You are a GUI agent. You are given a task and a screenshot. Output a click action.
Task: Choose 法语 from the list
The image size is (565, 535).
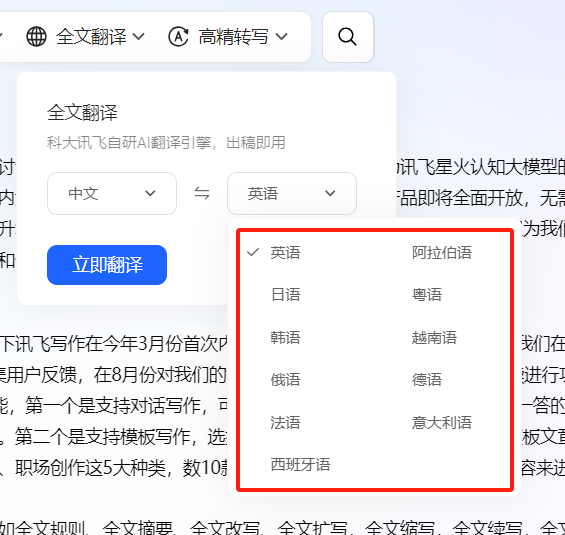click(x=285, y=423)
